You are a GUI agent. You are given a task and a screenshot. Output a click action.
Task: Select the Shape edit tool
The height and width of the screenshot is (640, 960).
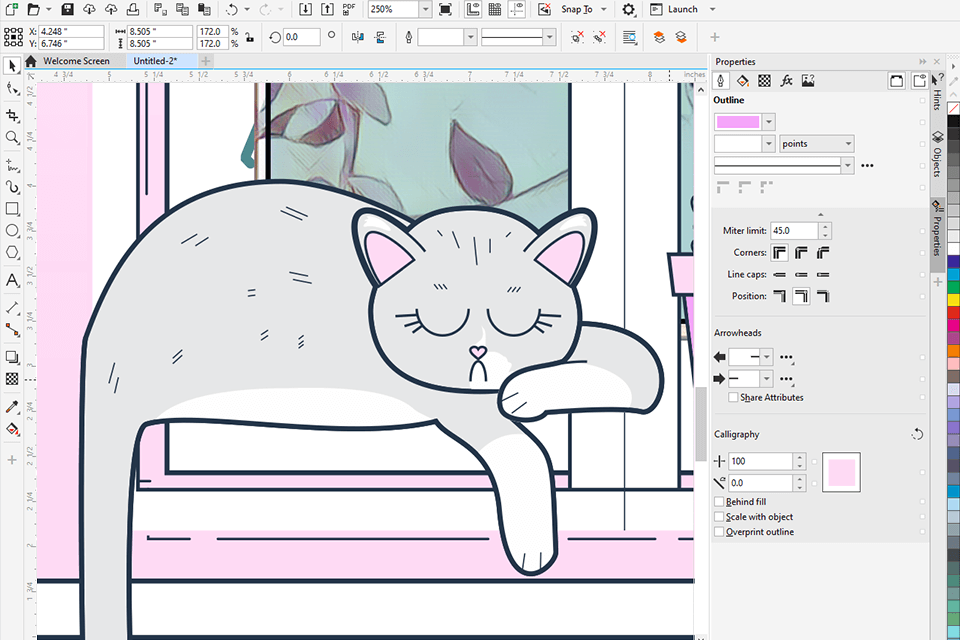[12, 89]
